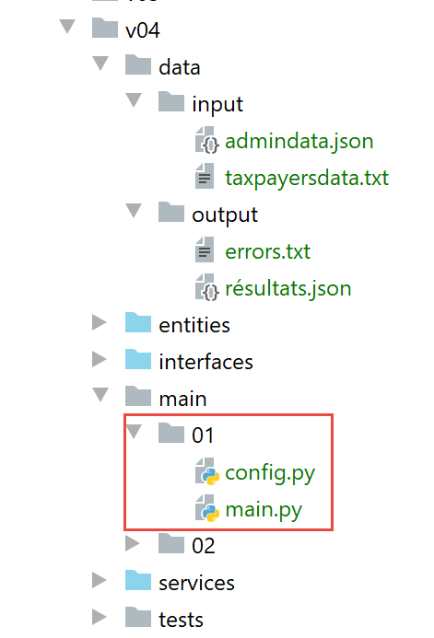Viewport: 434px width, 638px height.
Task: Click the errors.txt file icon
Action: [205, 250]
